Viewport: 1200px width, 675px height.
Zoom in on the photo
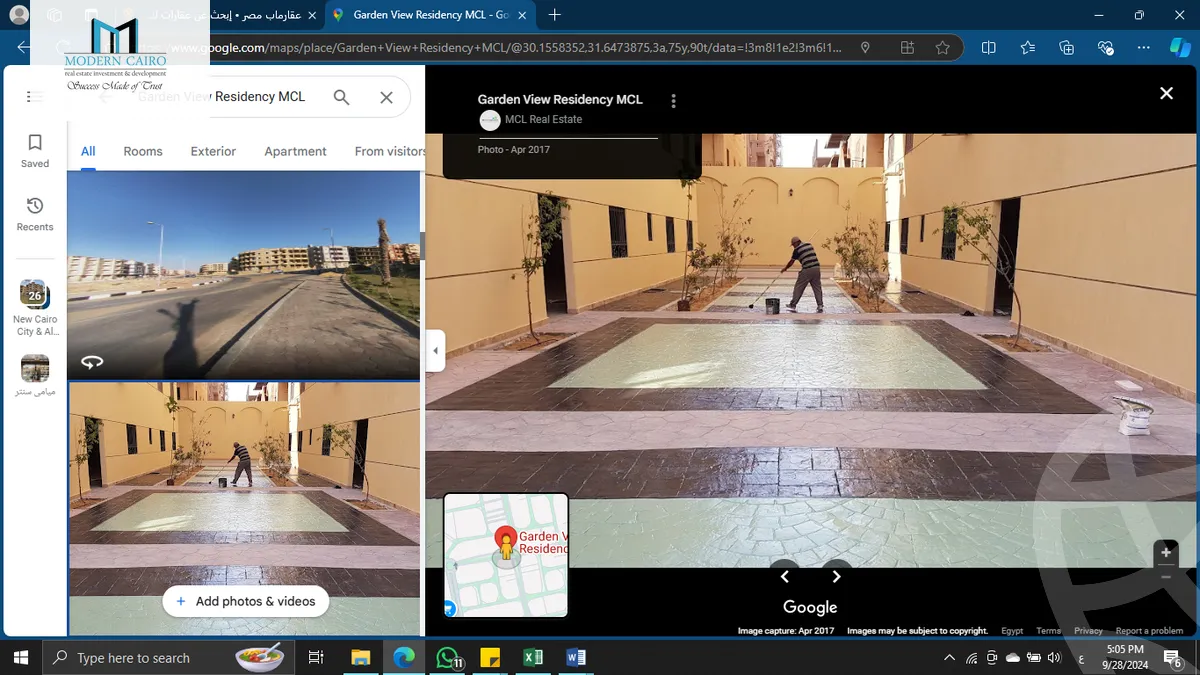[x=1166, y=553]
